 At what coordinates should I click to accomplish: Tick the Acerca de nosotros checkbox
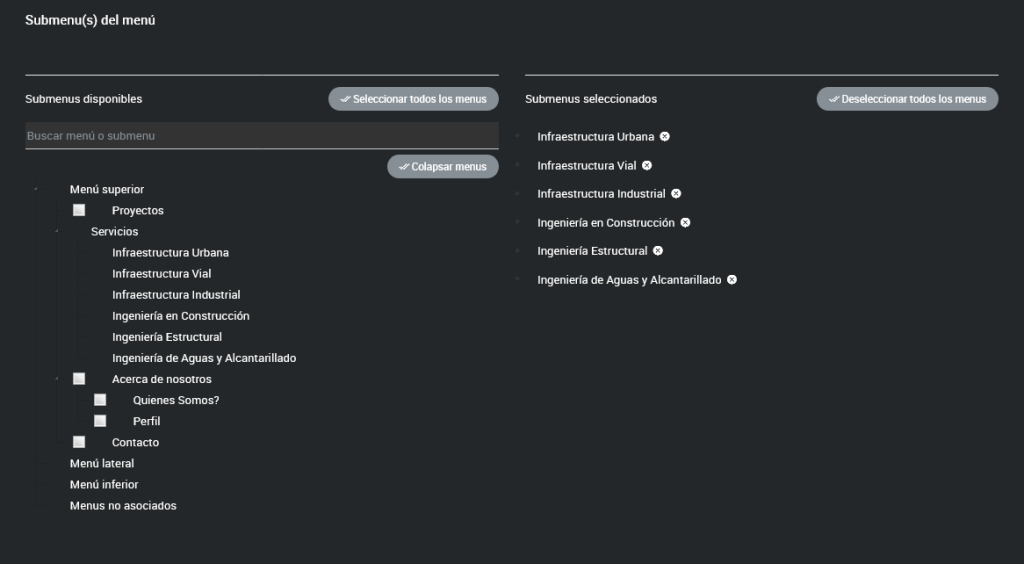[x=79, y=379]
